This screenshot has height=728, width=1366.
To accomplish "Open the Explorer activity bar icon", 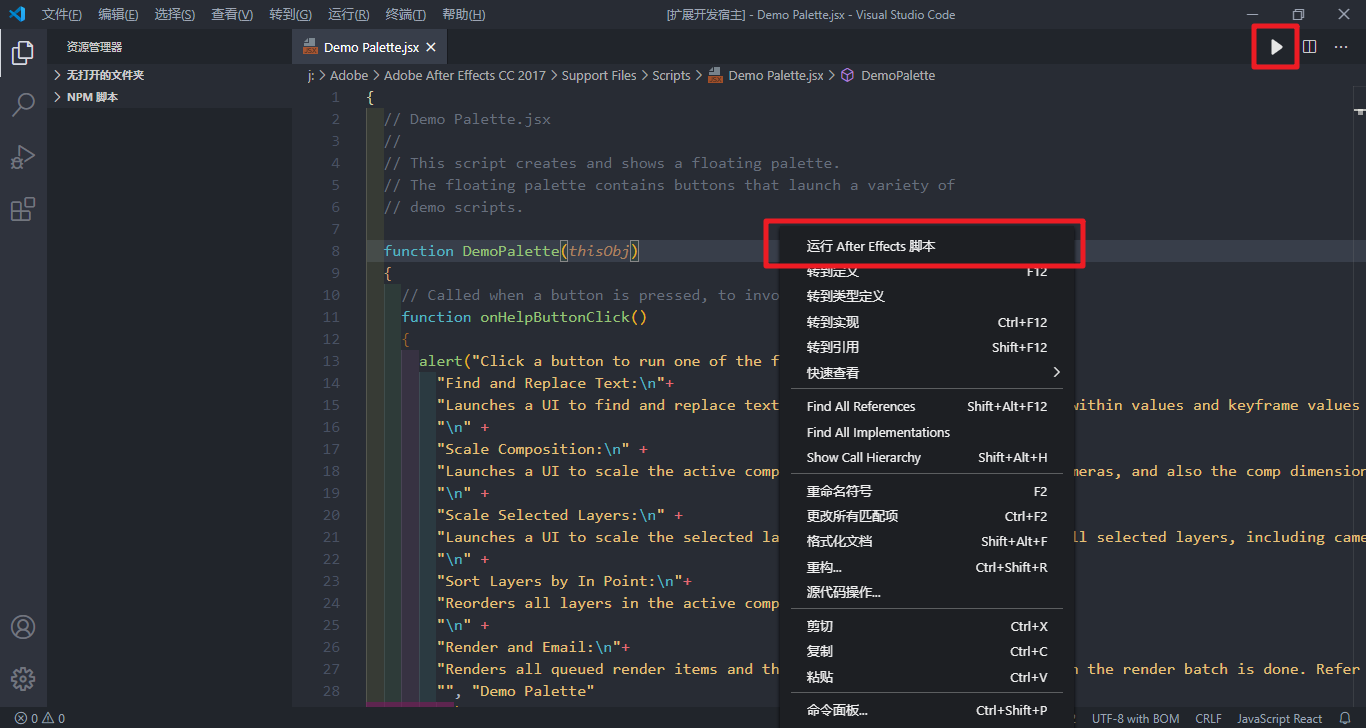I will (x=23, y=53).
